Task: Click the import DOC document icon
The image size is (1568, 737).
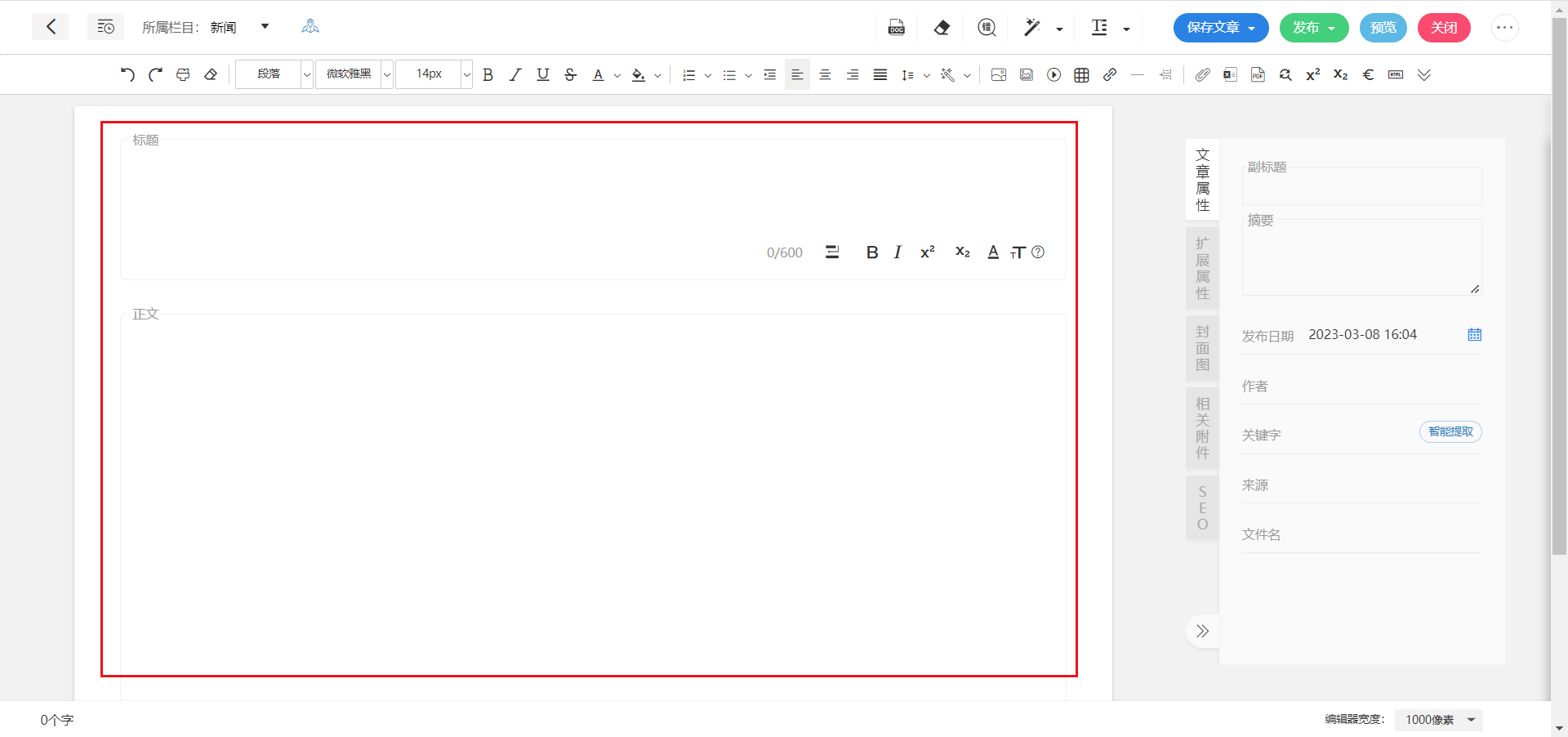Action: (x=896, y=28)
